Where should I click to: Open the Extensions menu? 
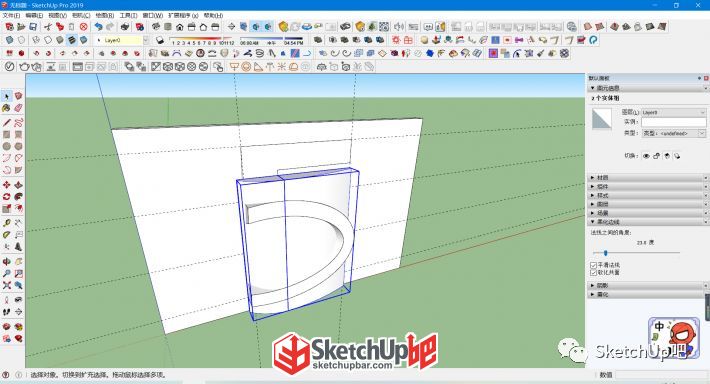[183, 15]
